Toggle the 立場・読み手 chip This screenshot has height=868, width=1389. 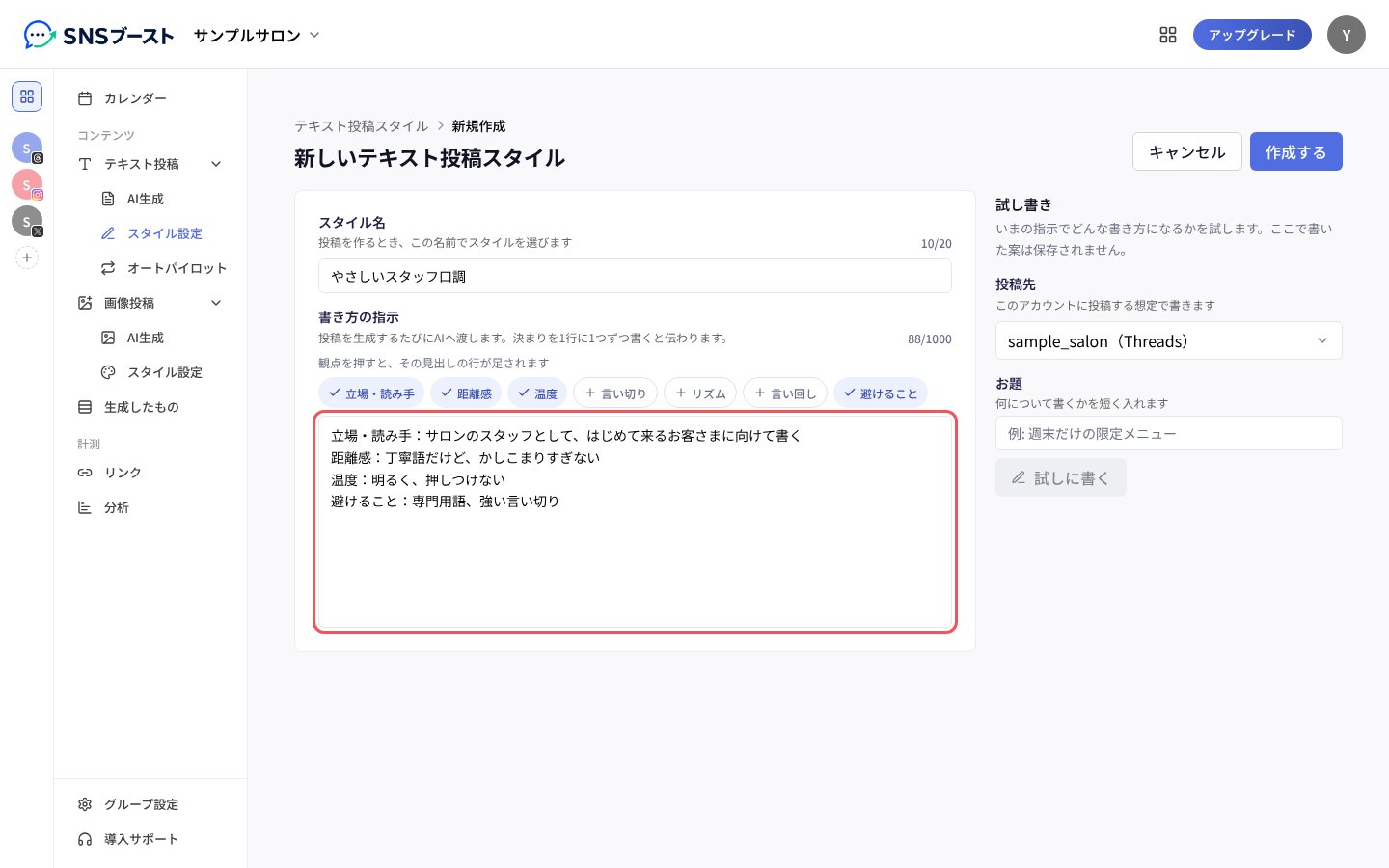click(x=371, y=393)
